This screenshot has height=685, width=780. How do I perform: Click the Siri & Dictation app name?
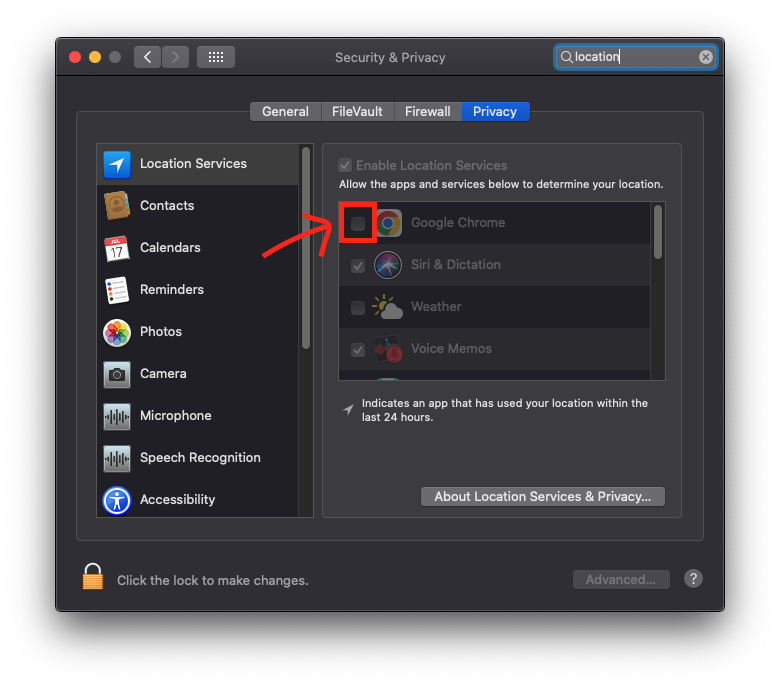click(x=456, y=265)
